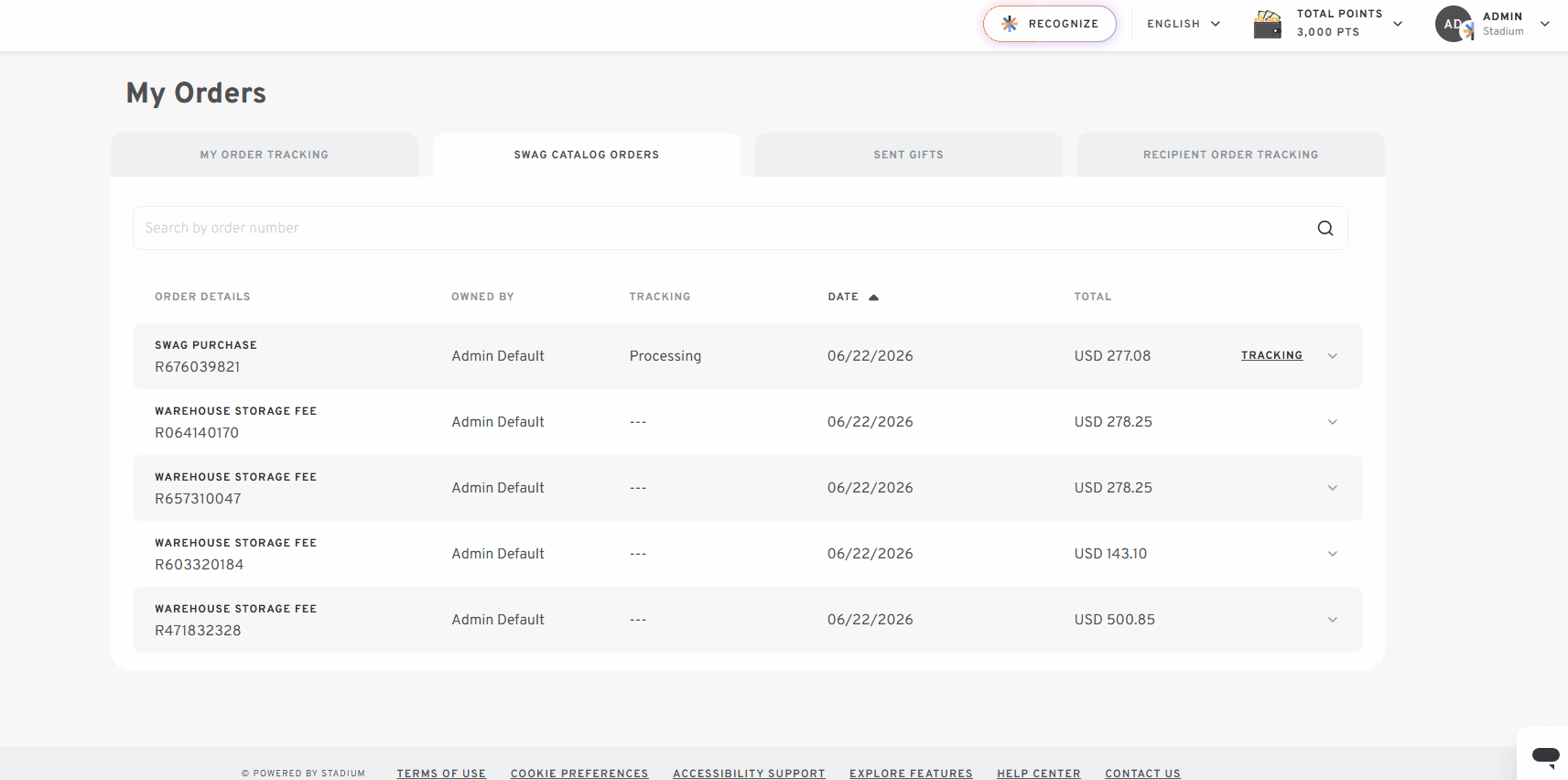Open Help Center link

(x=1039, y=774)
